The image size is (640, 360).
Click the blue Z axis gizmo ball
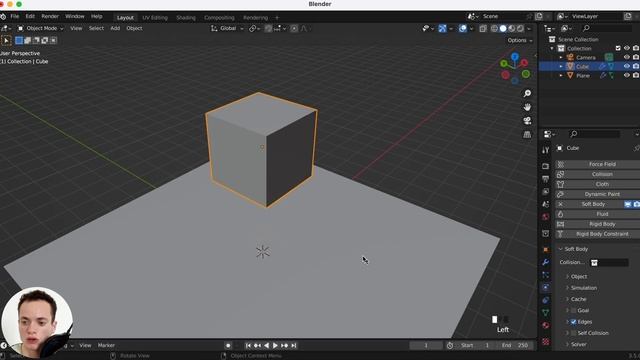pyautogui.click(x=515, y=57)
